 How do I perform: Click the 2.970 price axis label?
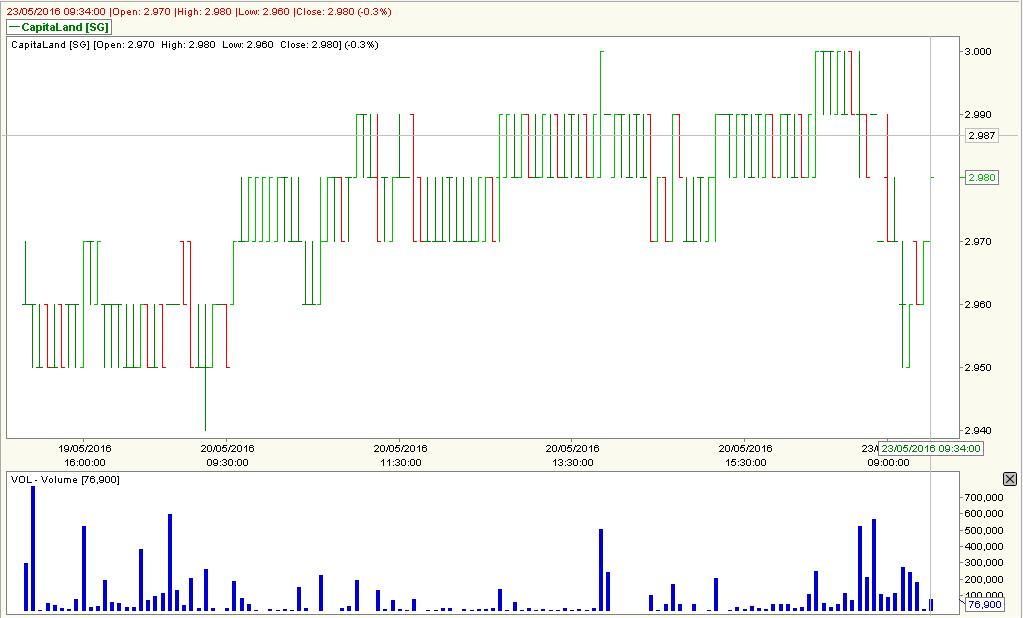click(978, 241)
